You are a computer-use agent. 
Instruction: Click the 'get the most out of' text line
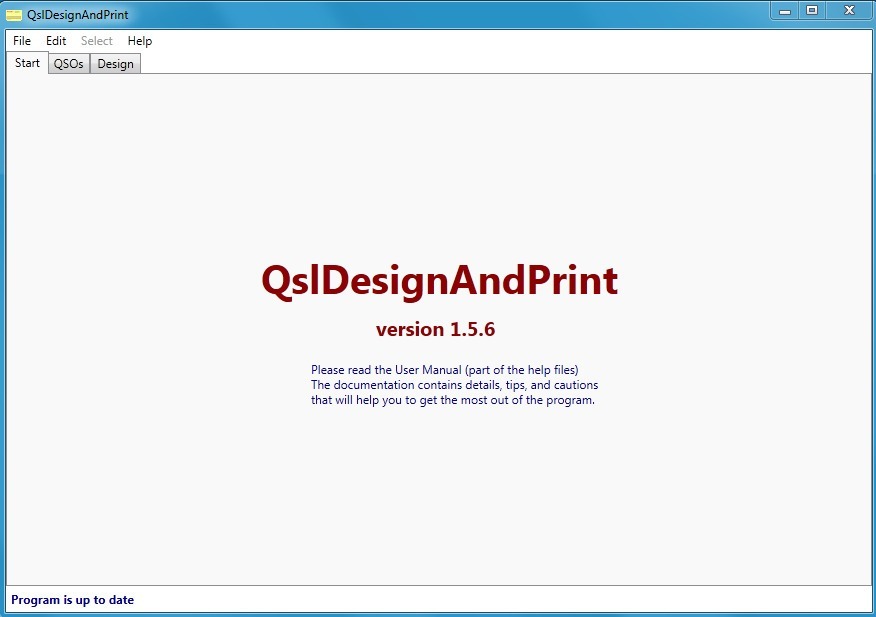click(x=452, y=400)
